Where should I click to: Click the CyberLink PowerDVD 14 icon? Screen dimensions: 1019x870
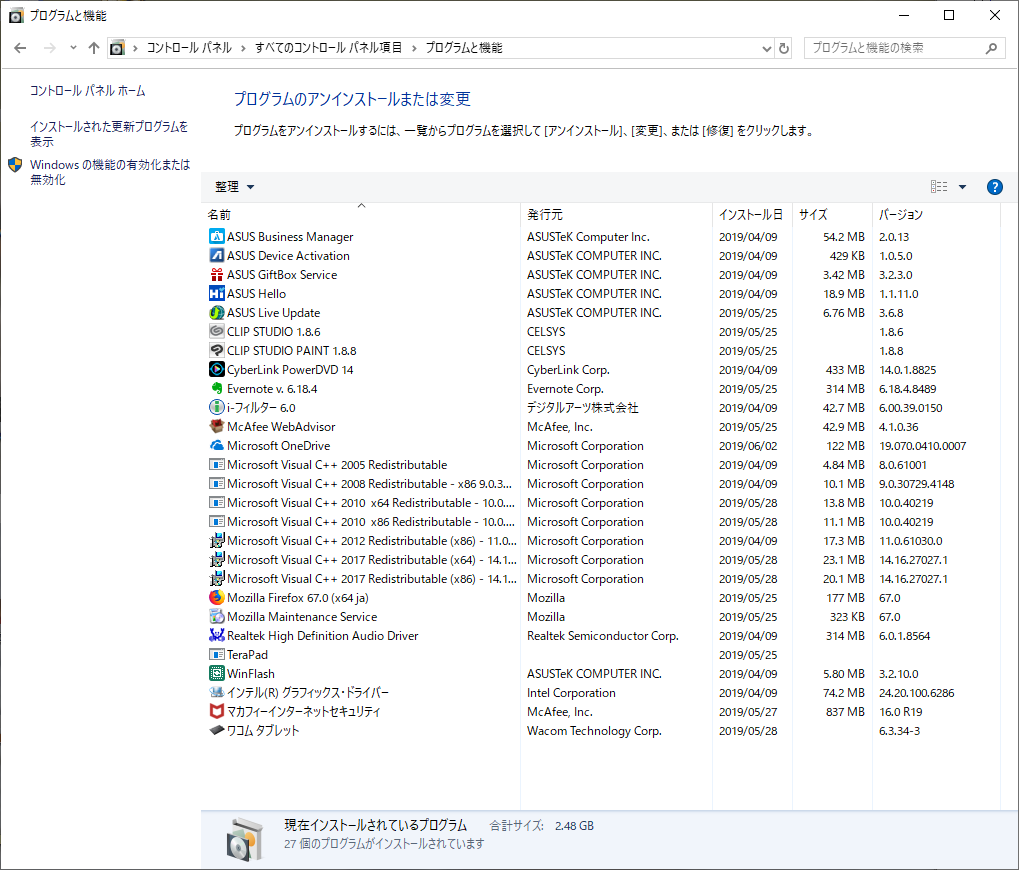pos(217,370)
